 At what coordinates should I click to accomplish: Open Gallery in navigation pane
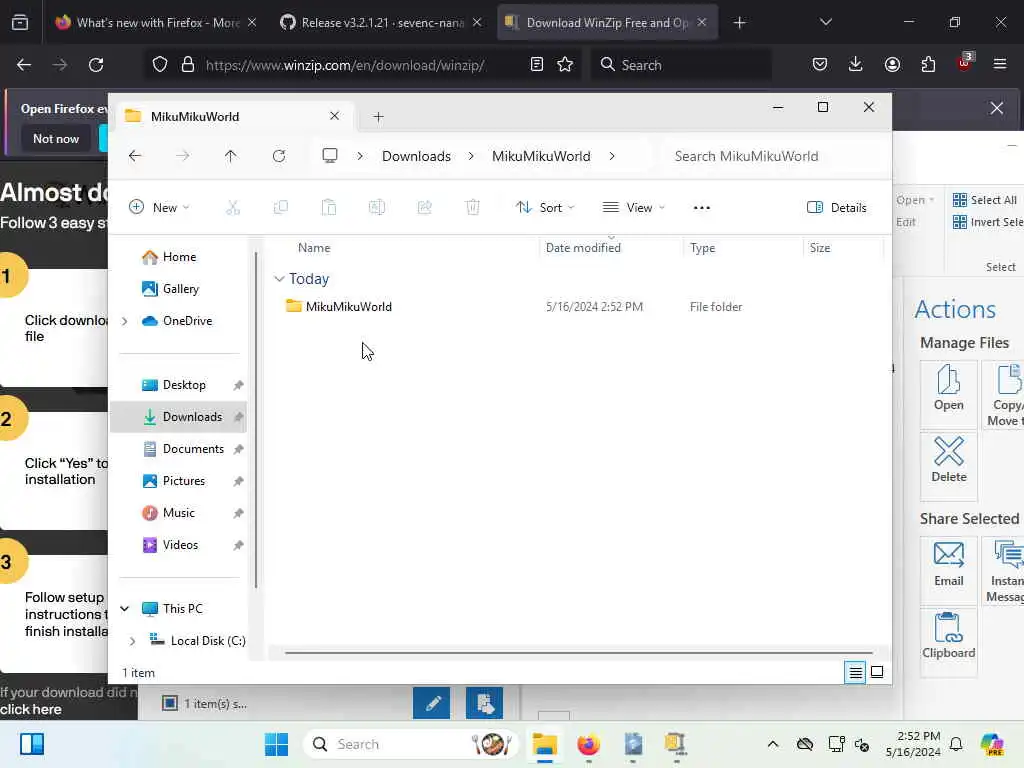pyautogui.click(x=180, y=289)
